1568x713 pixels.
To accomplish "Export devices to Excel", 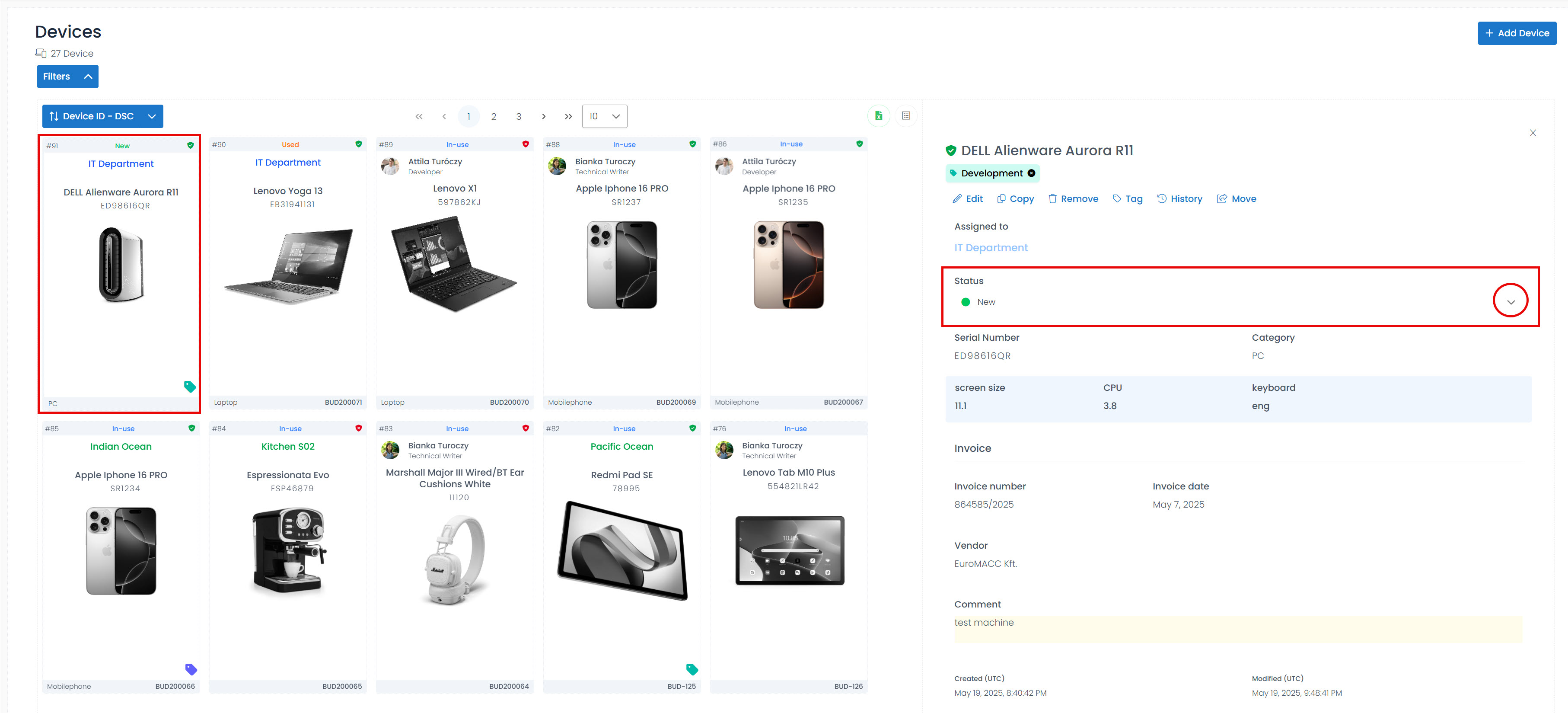I will (x=878, y=116).
